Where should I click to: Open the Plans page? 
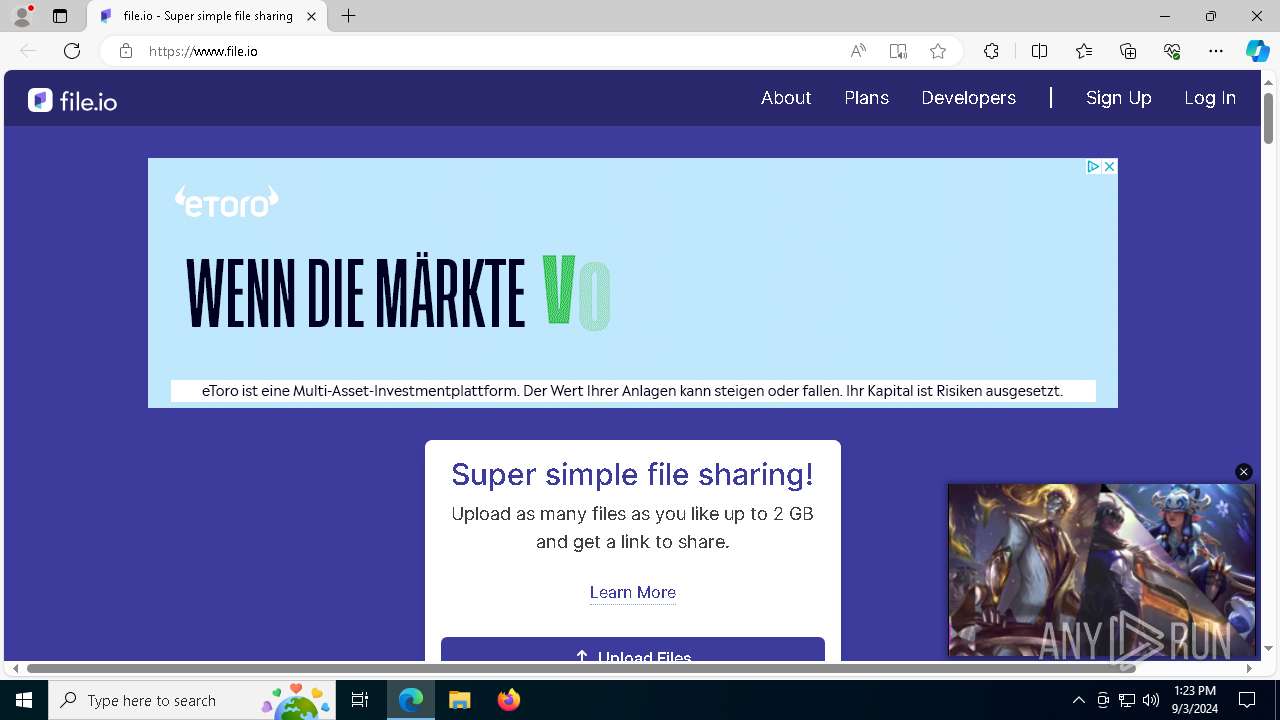pyautogui.click(x=866, y=98)
